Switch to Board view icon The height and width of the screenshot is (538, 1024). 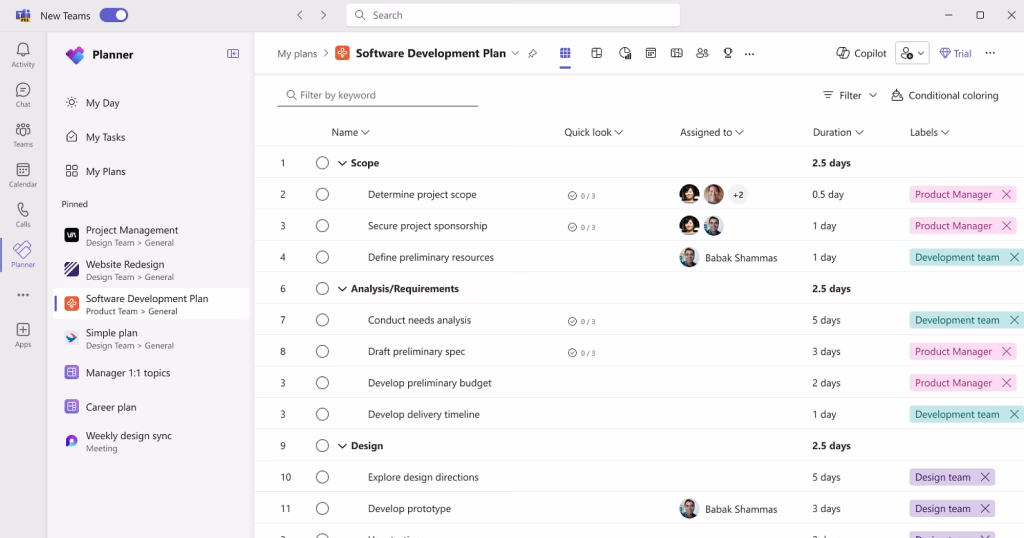click(596, 54)
